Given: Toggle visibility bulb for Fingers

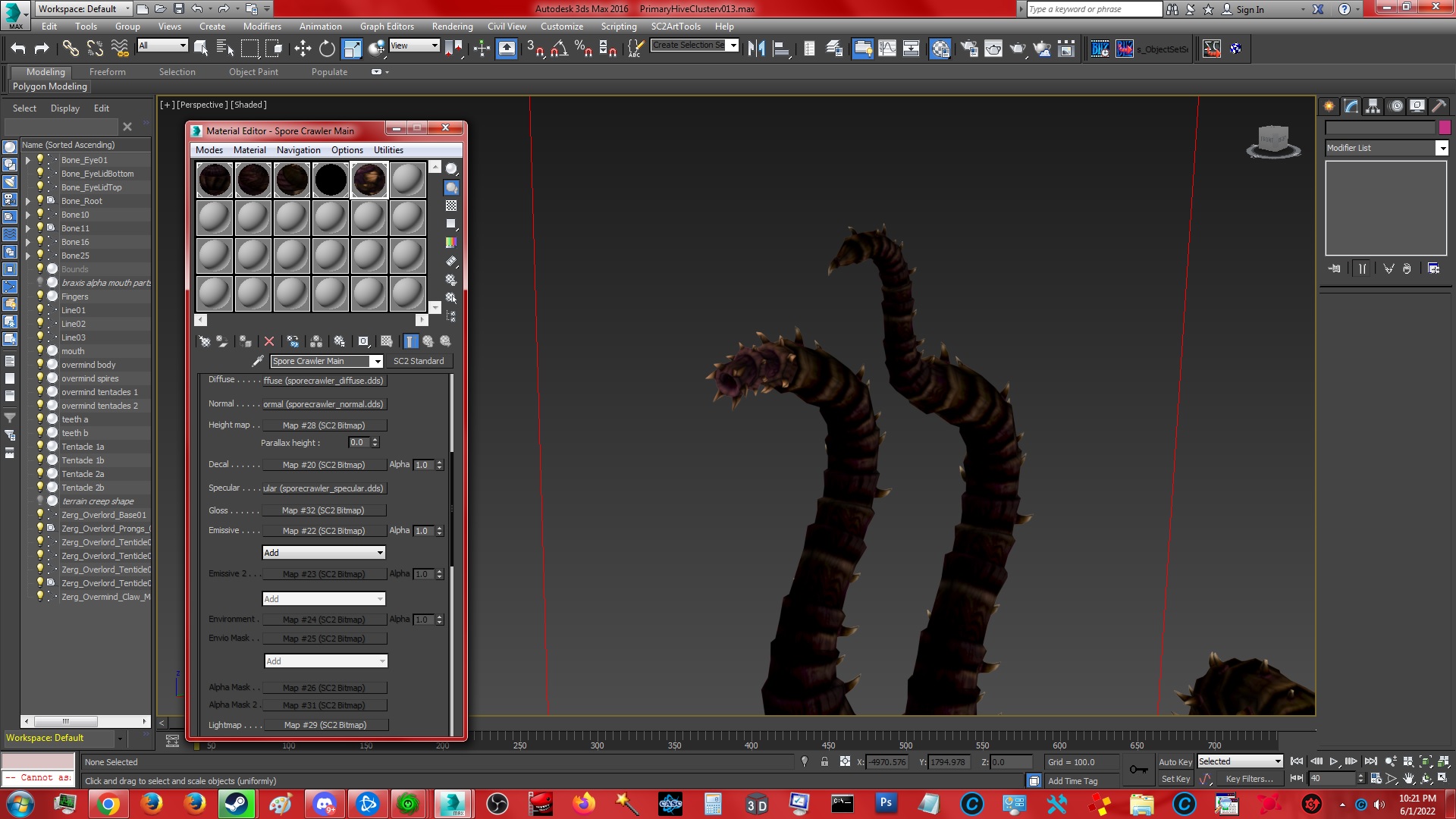Looking at the screenshot, I should [40, 297].
